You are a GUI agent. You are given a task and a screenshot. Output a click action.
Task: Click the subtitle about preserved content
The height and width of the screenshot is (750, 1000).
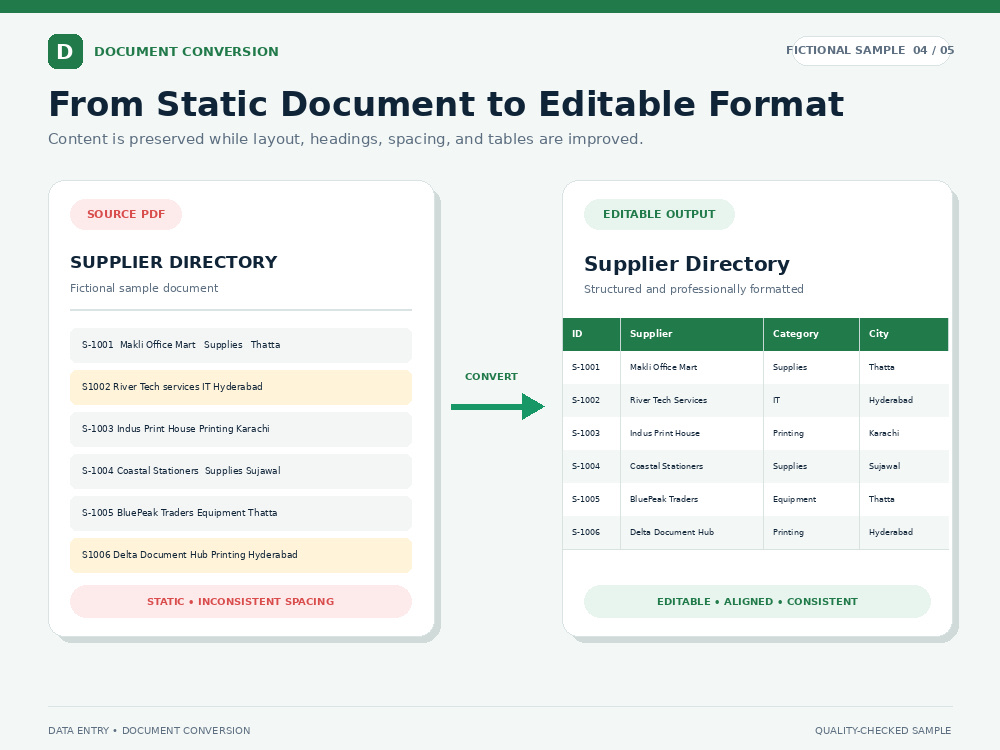pos(346,139)
